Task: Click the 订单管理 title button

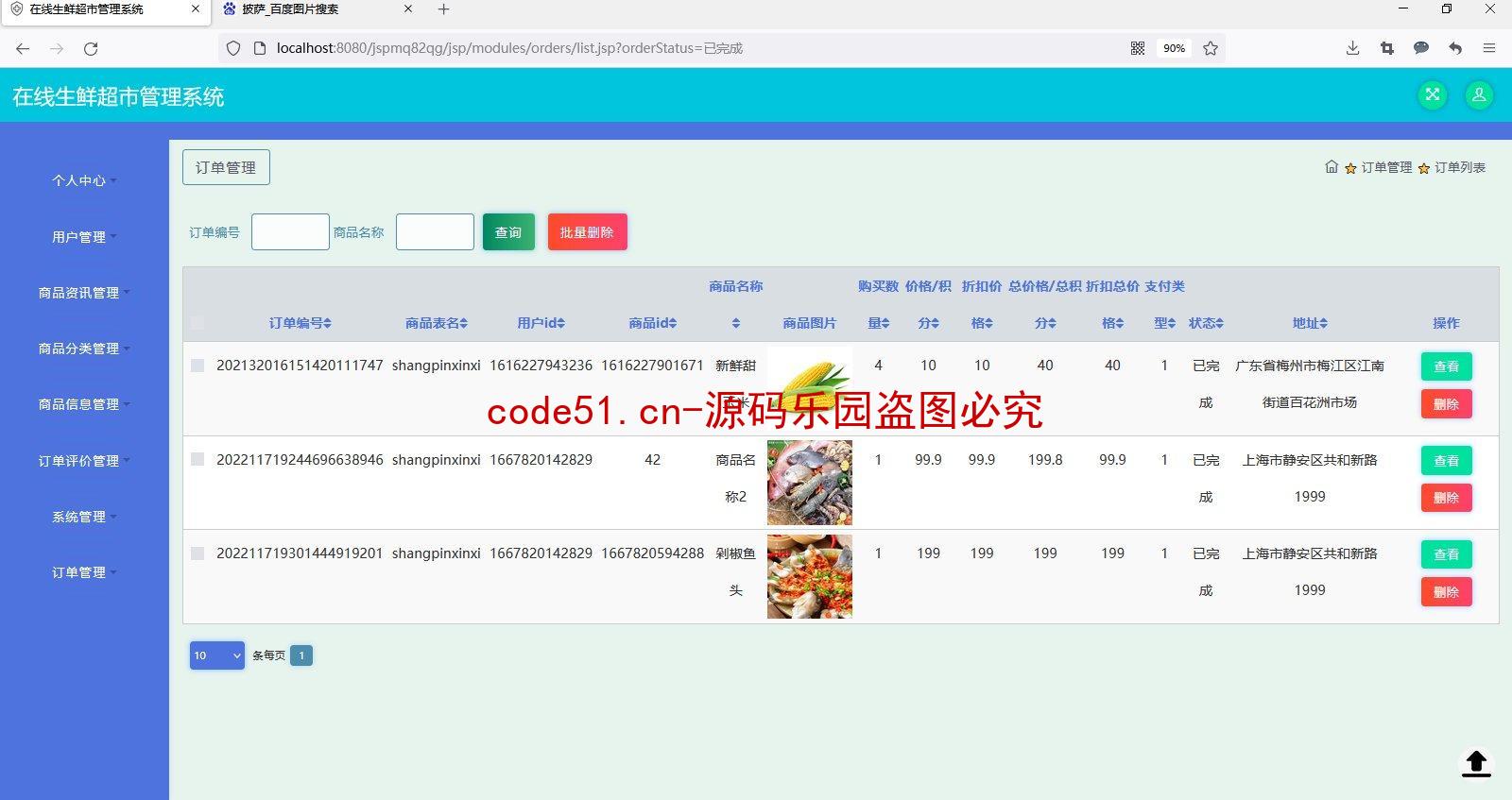Action: pyautogui.click(x=226, y=167)
